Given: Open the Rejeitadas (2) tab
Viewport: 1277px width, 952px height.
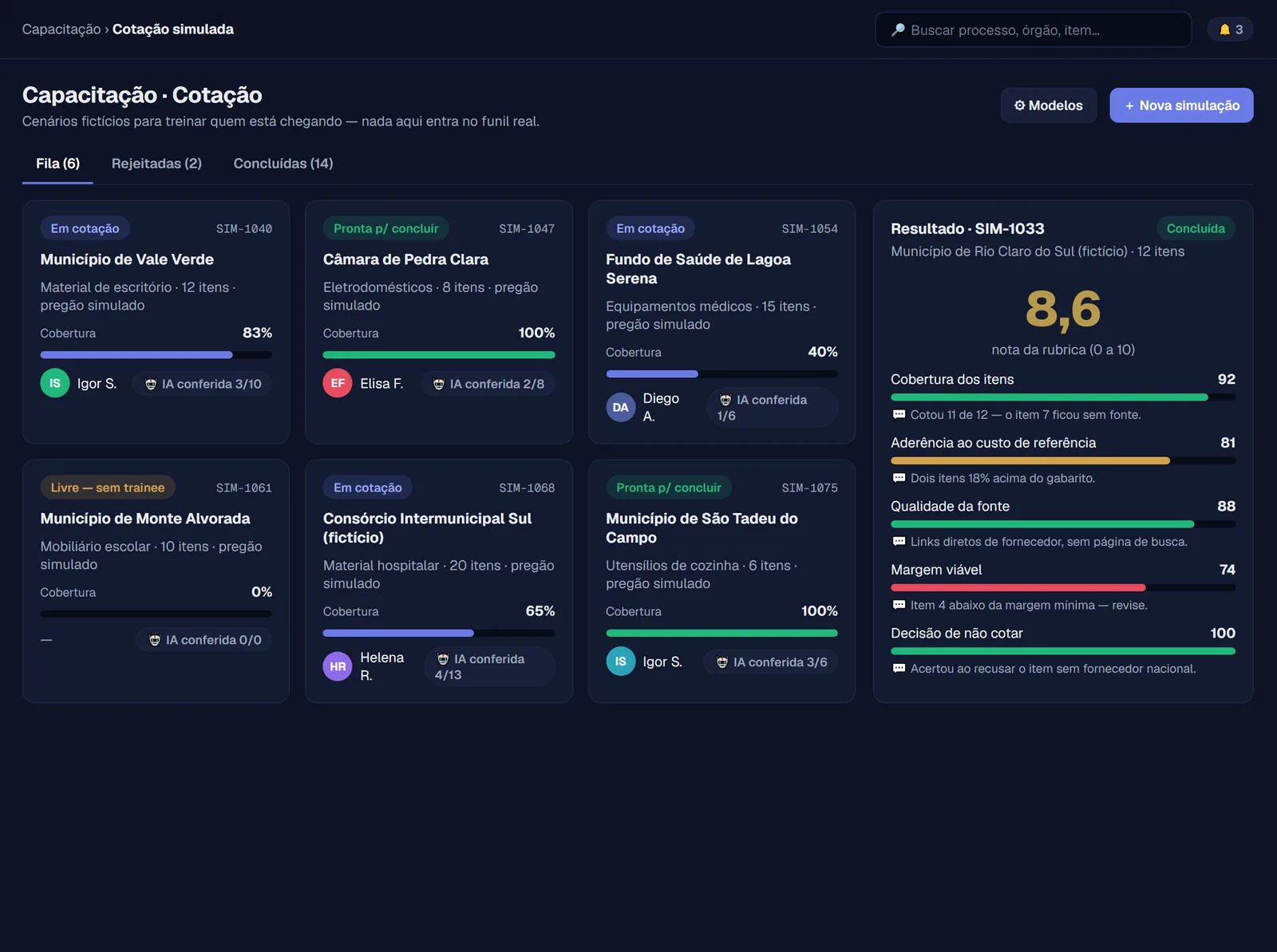Looking at the screenshot, I should 156,164.
